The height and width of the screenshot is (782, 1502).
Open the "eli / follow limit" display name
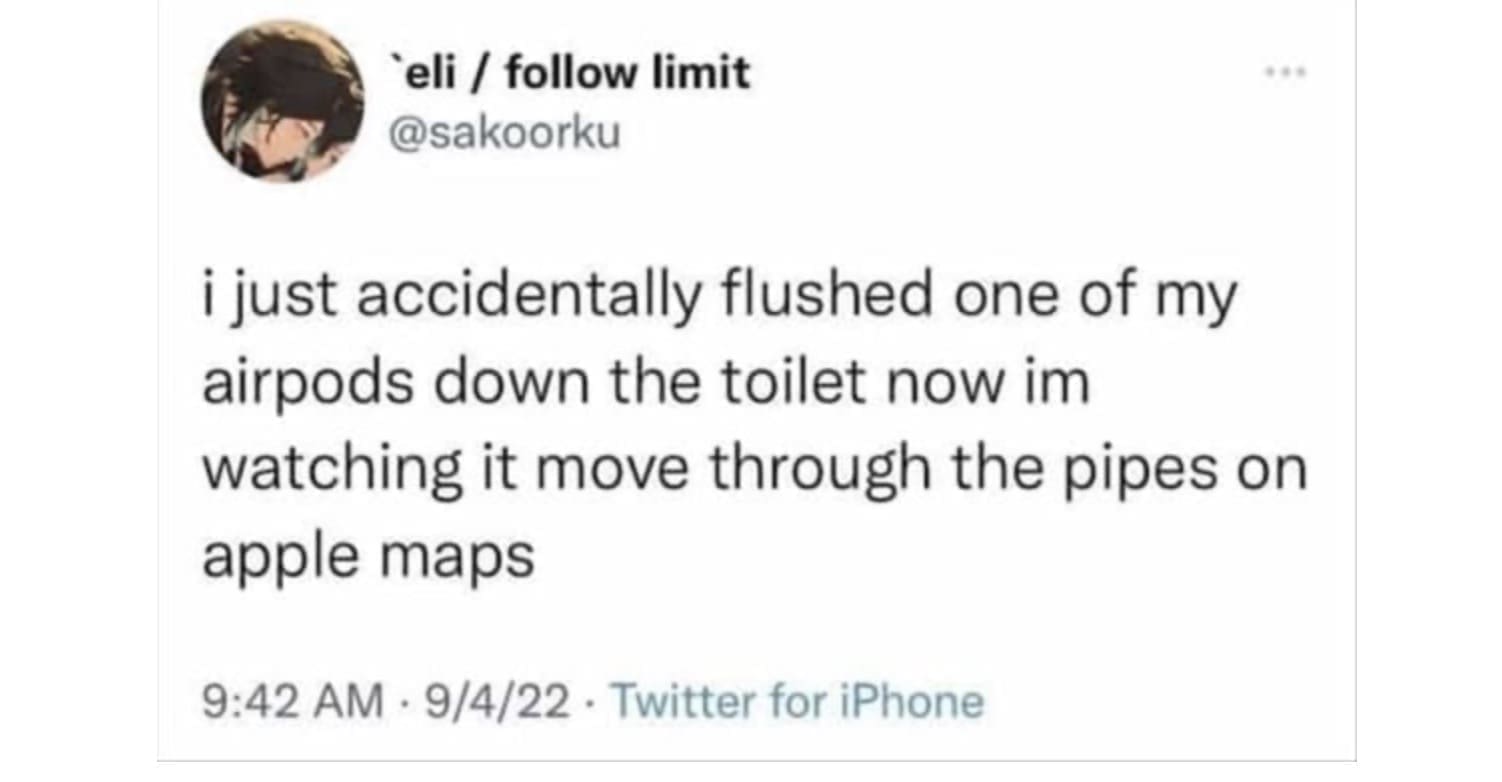click(x=567, y=72)
